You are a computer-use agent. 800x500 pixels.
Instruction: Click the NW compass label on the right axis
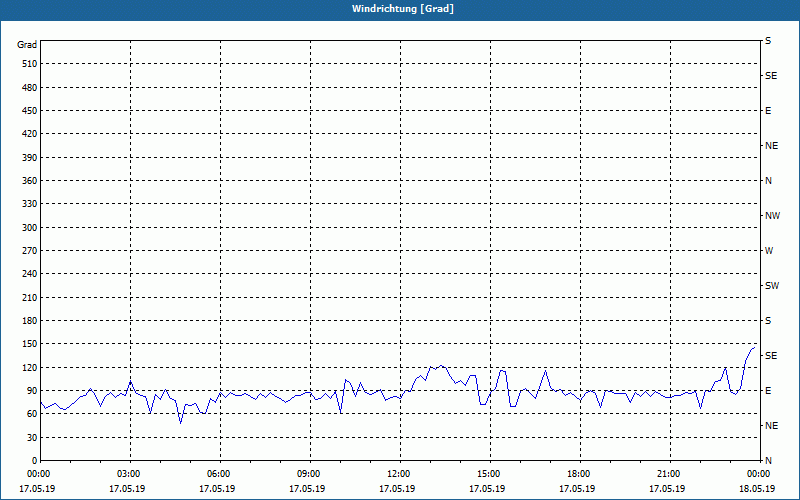(772, 216)
